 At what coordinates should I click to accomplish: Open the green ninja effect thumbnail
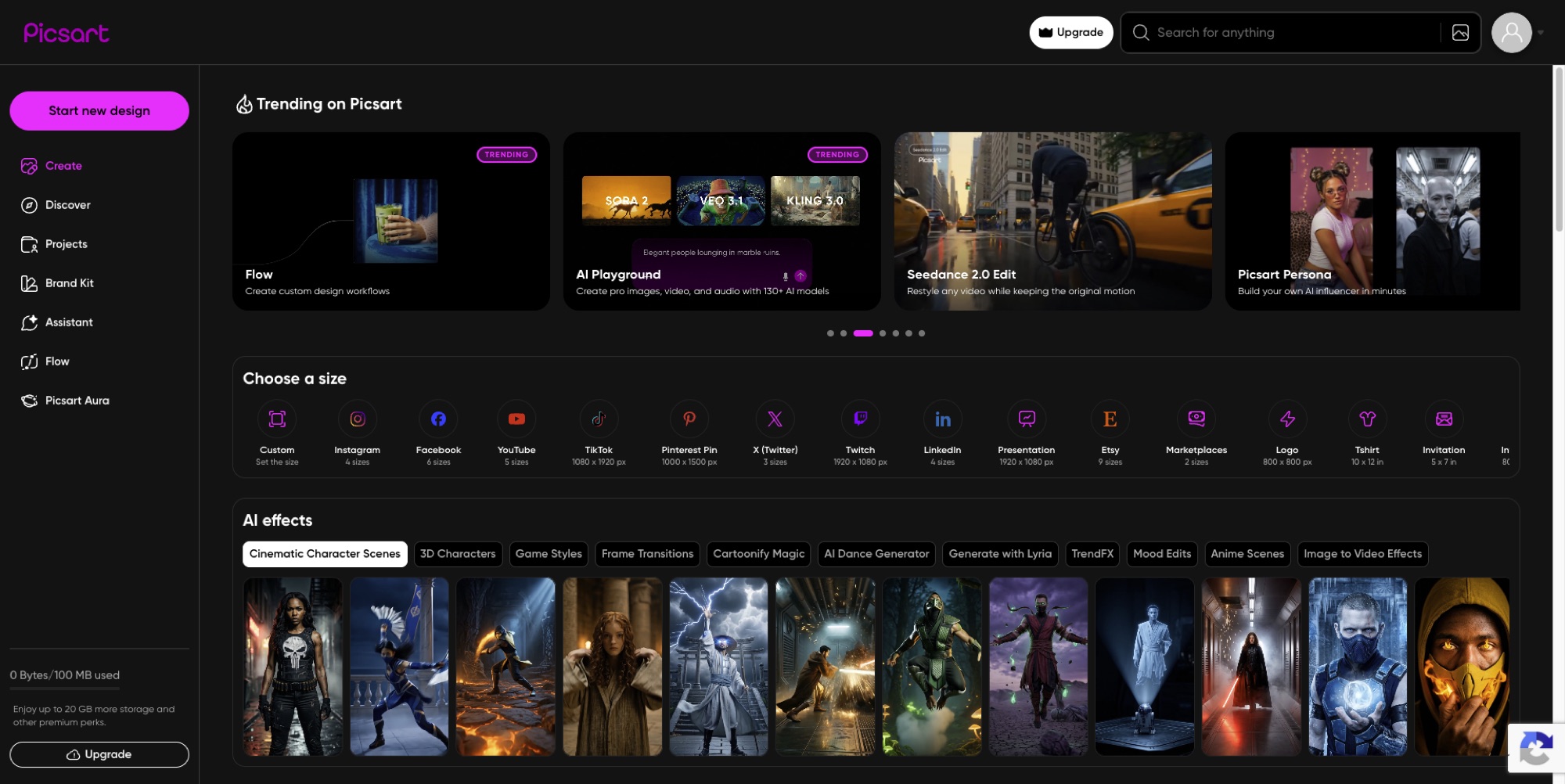click(x=932, y=667)
